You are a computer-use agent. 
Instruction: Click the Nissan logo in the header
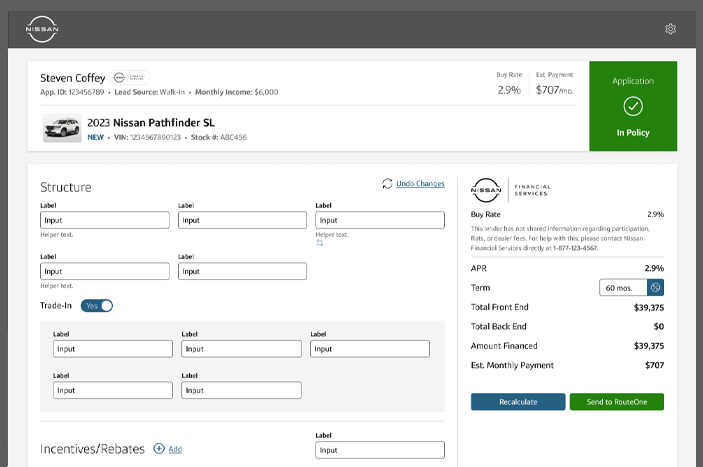(42, 29)
